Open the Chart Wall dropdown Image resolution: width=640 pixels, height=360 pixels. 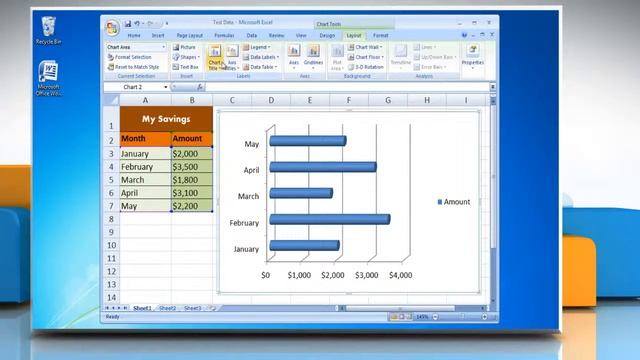pyautogui.click(x=365, y=47)
